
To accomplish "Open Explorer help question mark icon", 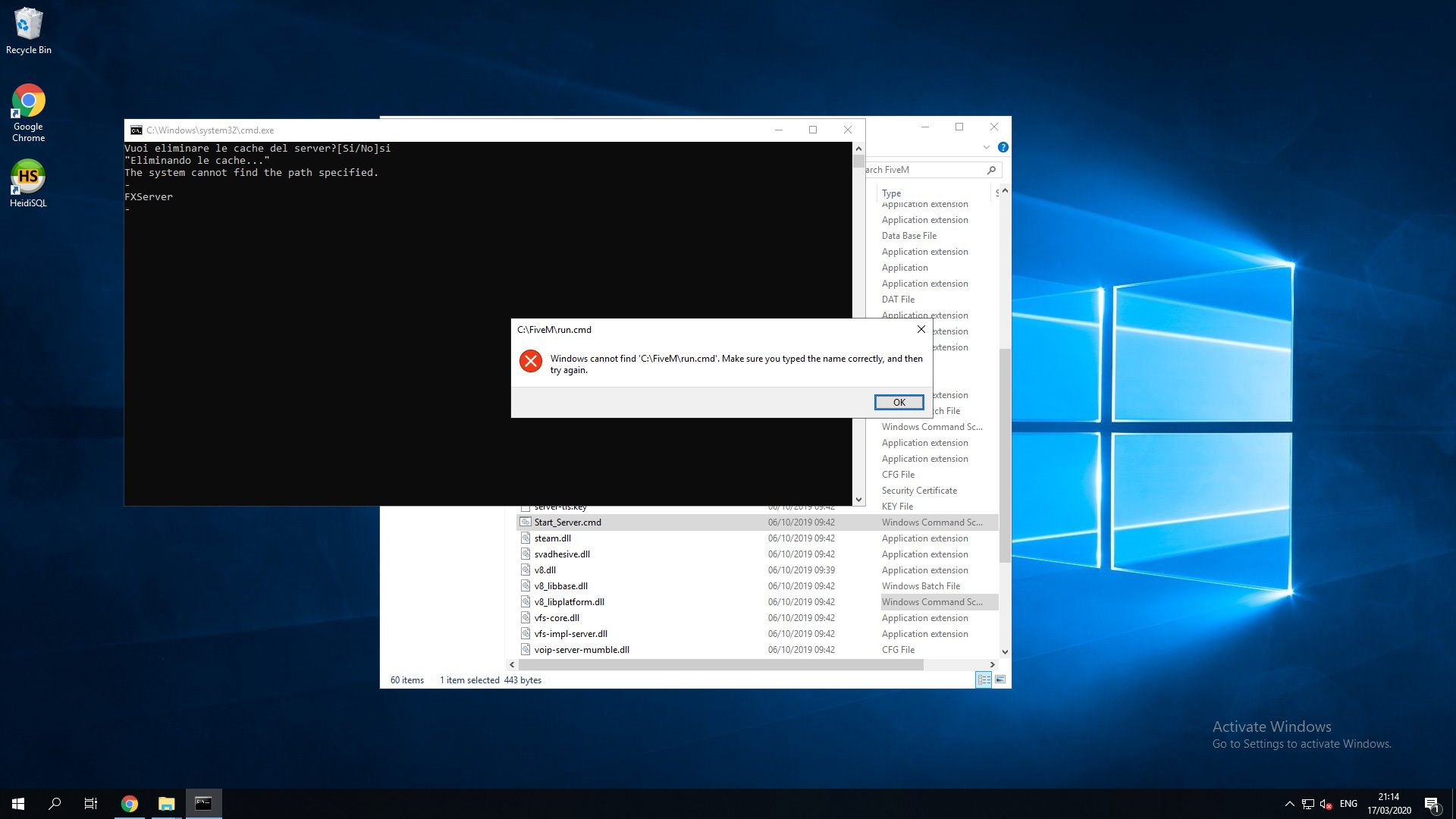I will pyautogui.click(x=1003, y=147).
